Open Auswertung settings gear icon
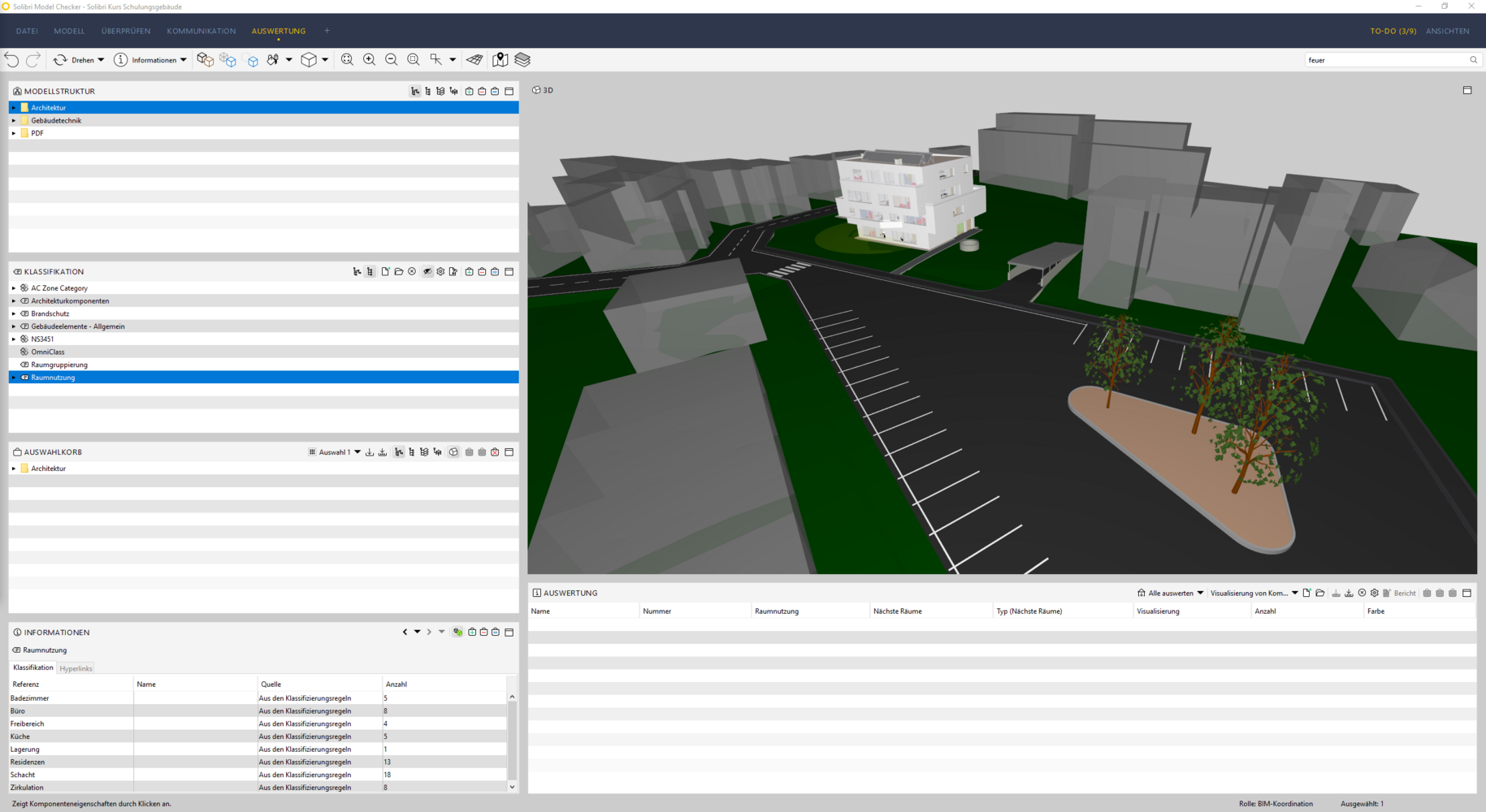Image resolution: width=1486 pixels, height=812 pixels. [x=1375, y=593]
